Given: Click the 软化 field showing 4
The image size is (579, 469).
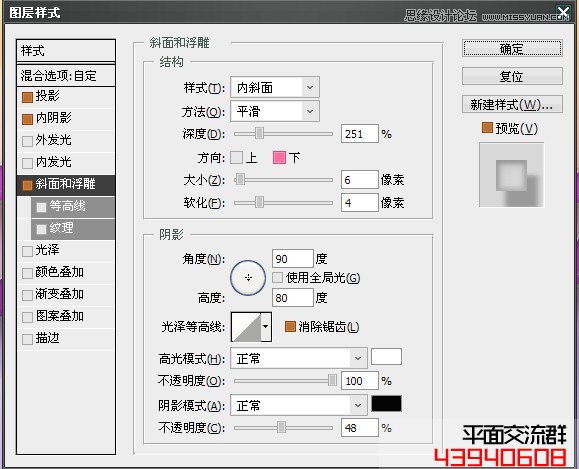Looking at the screenshot, I should click(360, 202).
